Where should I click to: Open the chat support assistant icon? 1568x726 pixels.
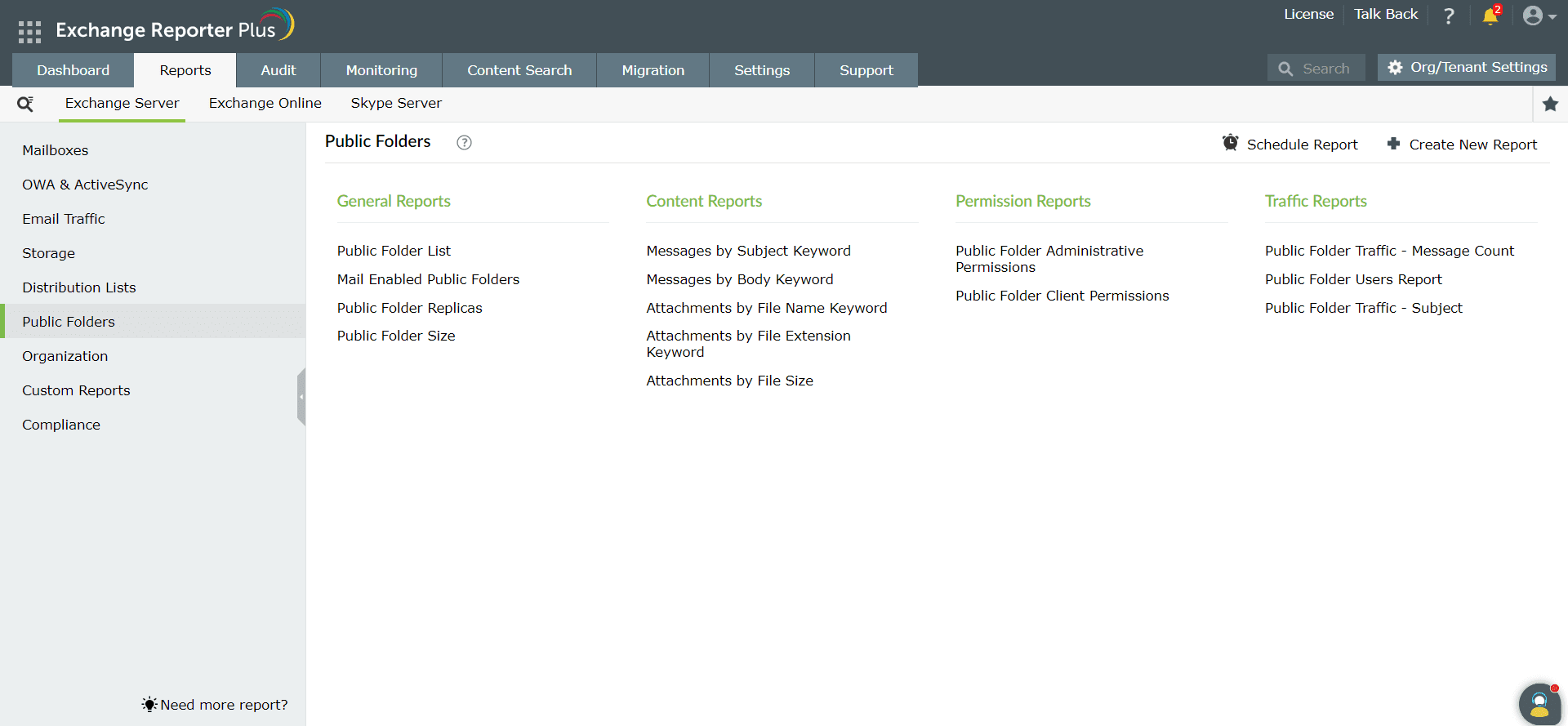tap(1539, 704)
